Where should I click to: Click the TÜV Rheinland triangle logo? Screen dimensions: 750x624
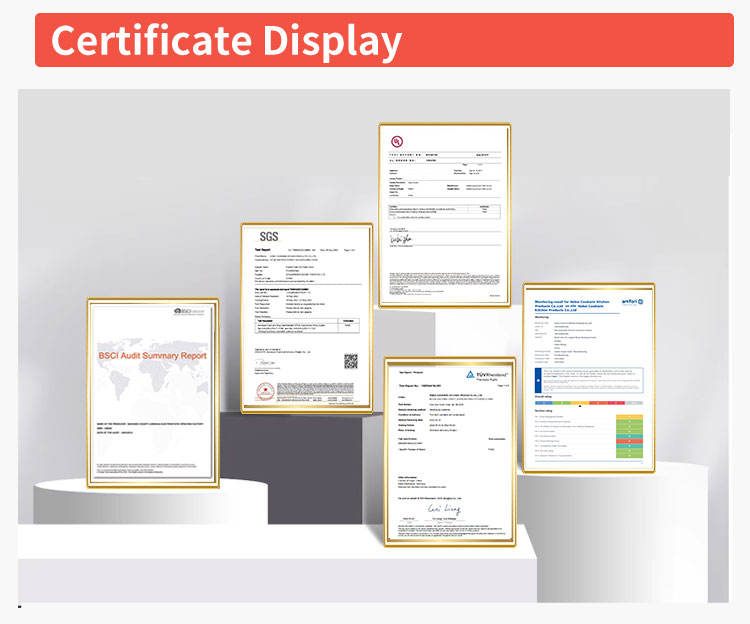(466, 371)
